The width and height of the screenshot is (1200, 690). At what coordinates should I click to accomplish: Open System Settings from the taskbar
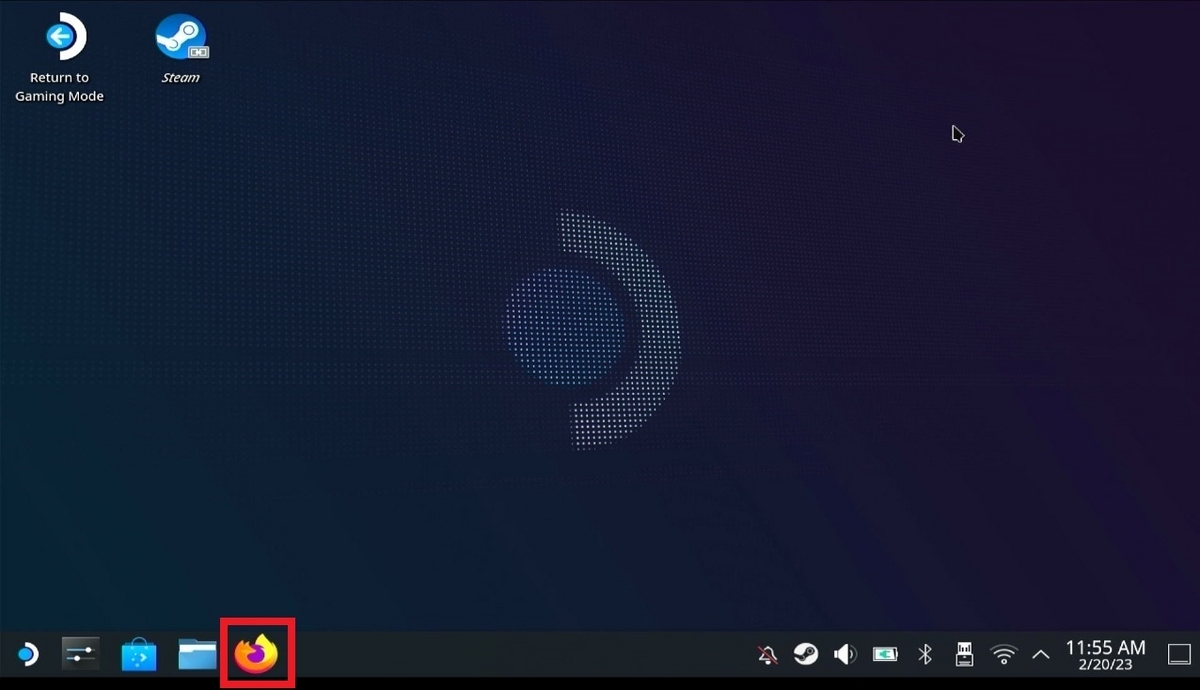coord(80,655)
